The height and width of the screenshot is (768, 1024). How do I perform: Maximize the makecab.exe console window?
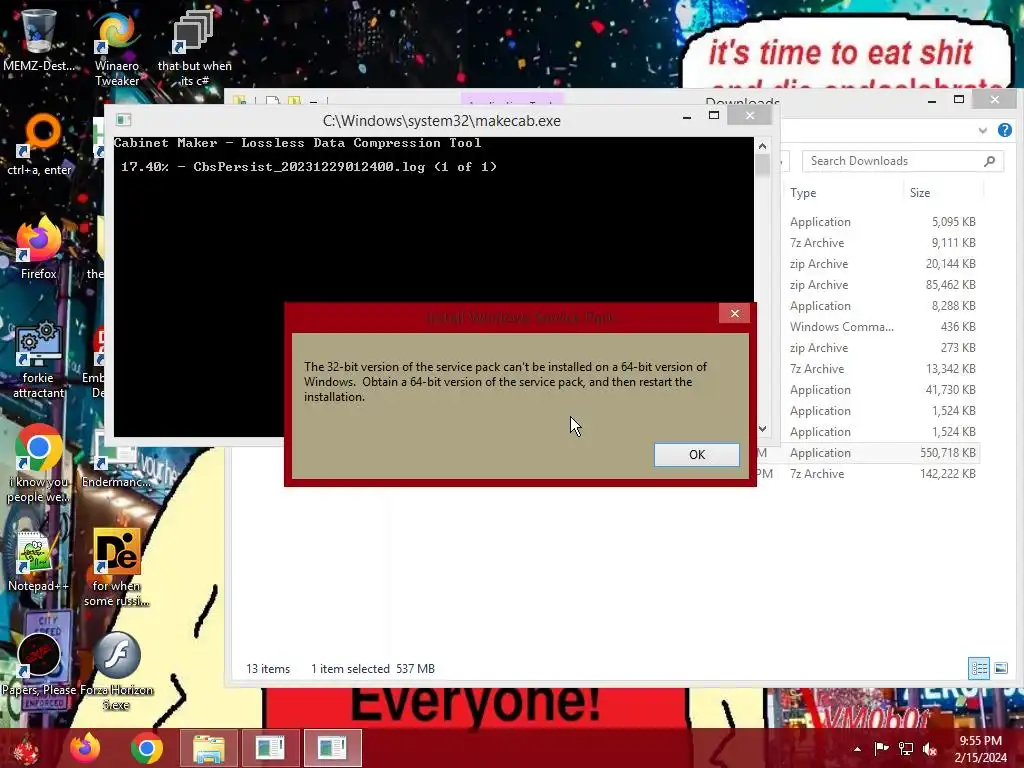714,116
